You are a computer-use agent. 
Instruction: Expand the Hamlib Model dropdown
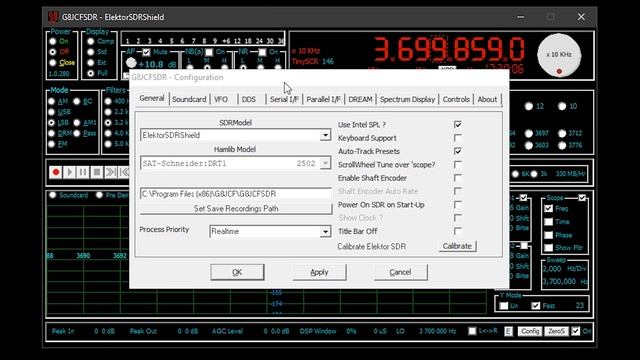click(x=325, y=164)
